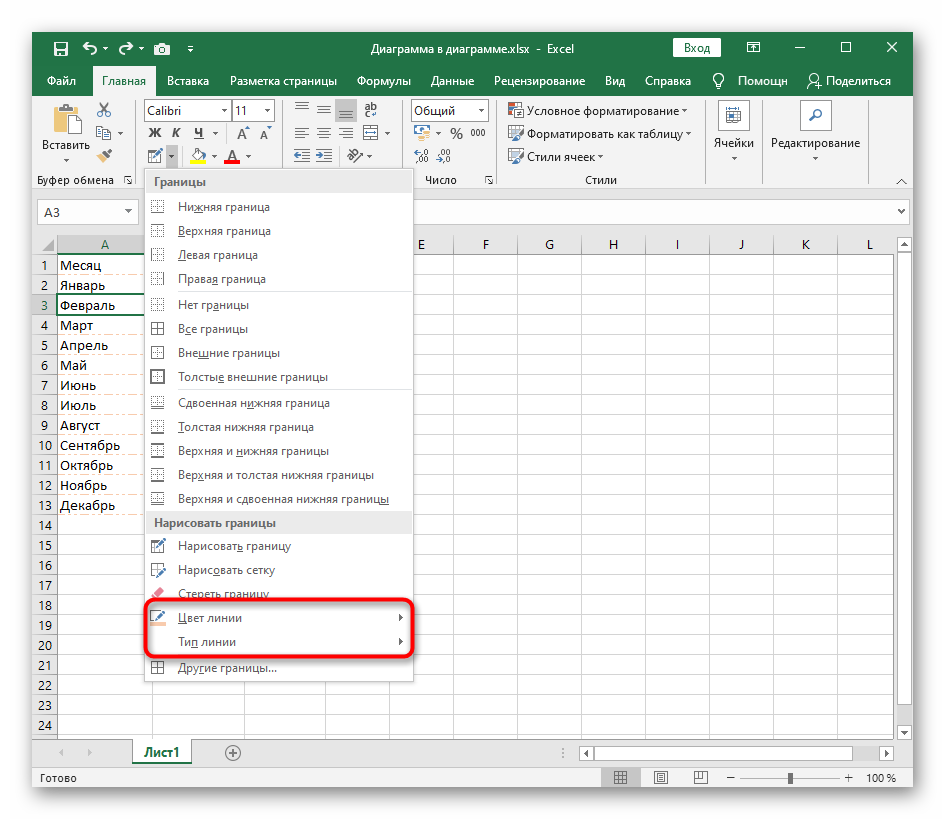
Task: Toggle bold Ж formatting
Action: pyautogui.click(x=155, y=133)
